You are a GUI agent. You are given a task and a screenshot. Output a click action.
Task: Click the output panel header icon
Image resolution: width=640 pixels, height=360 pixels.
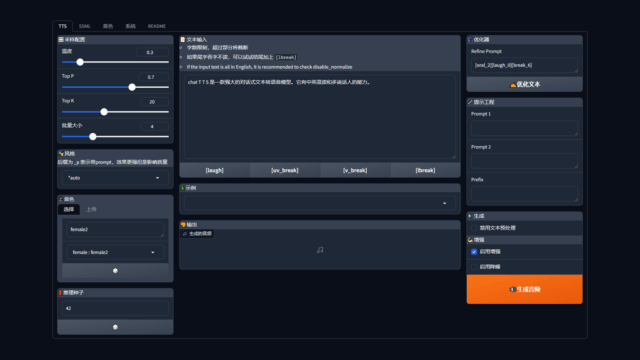183,224
